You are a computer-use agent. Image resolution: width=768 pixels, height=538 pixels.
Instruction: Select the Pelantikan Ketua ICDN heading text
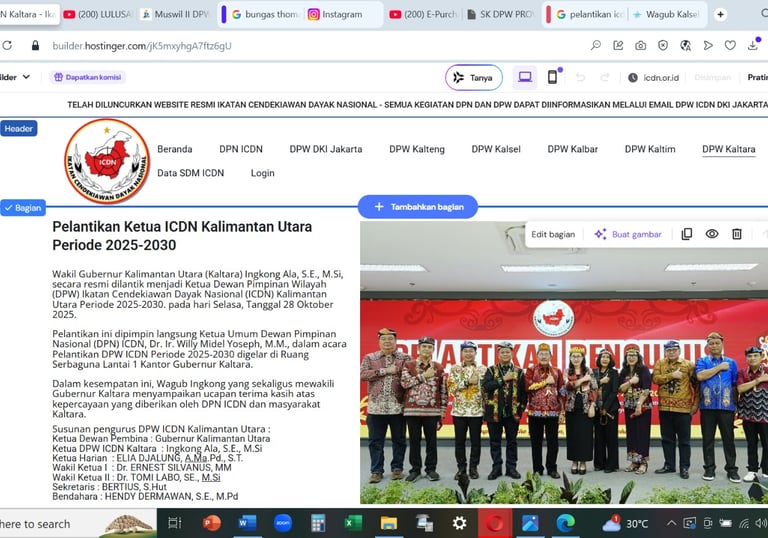click(x=182, y=236)
